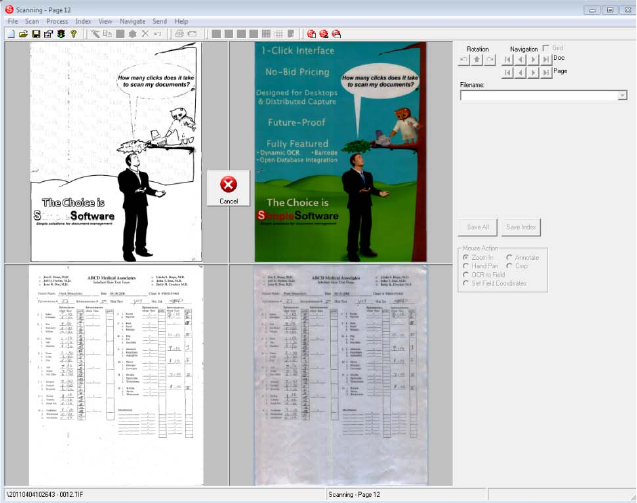Open the settings icon beside the floppy disk
The height and width of the screenshot is (503, 637).
[x=48, y=34]
